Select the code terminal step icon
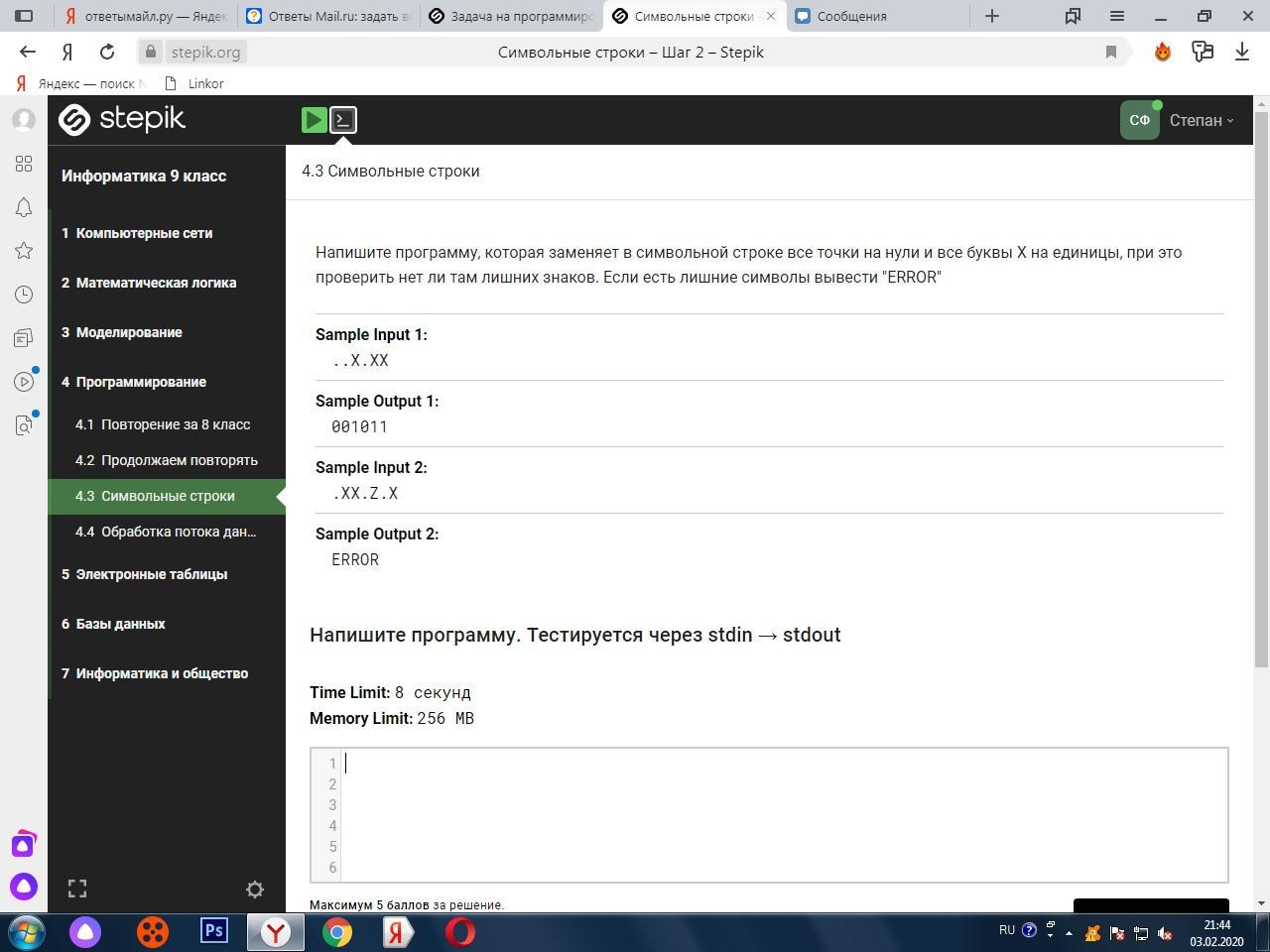 tap(343, 120)
